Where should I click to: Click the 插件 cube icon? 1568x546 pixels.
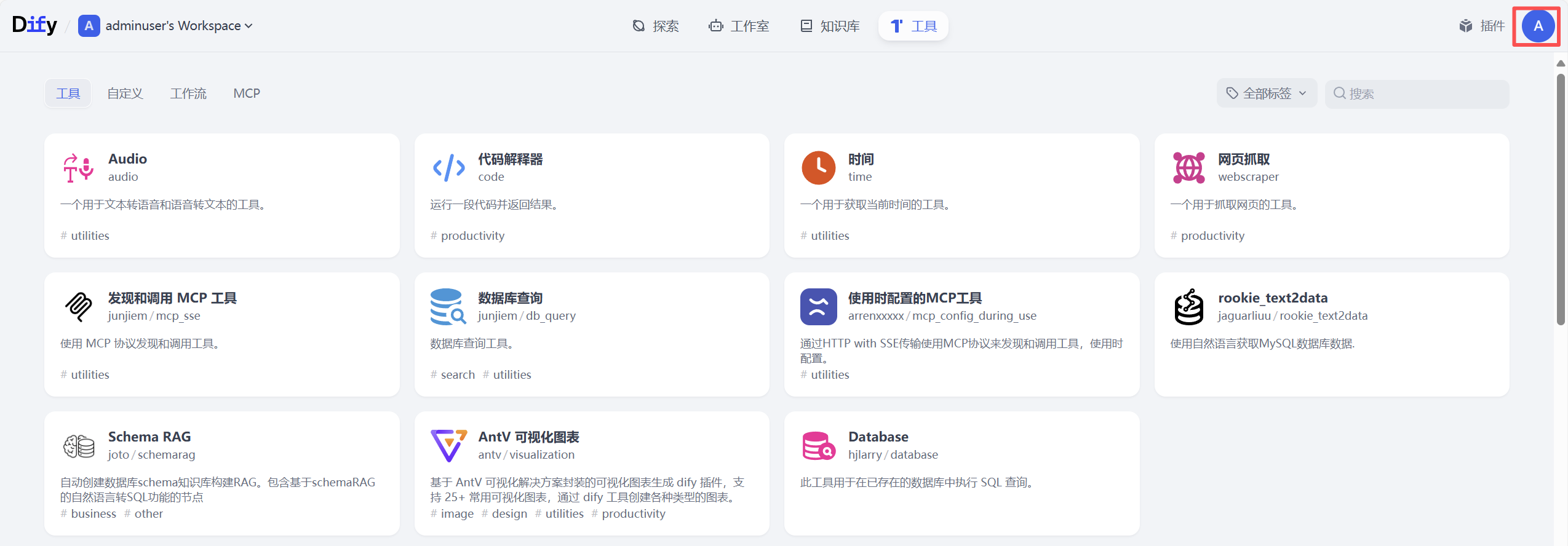point(1466,26)
